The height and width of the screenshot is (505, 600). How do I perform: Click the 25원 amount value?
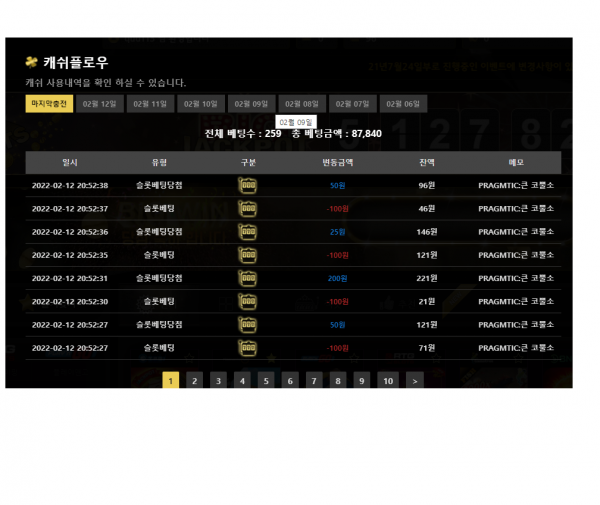[338, 232]
